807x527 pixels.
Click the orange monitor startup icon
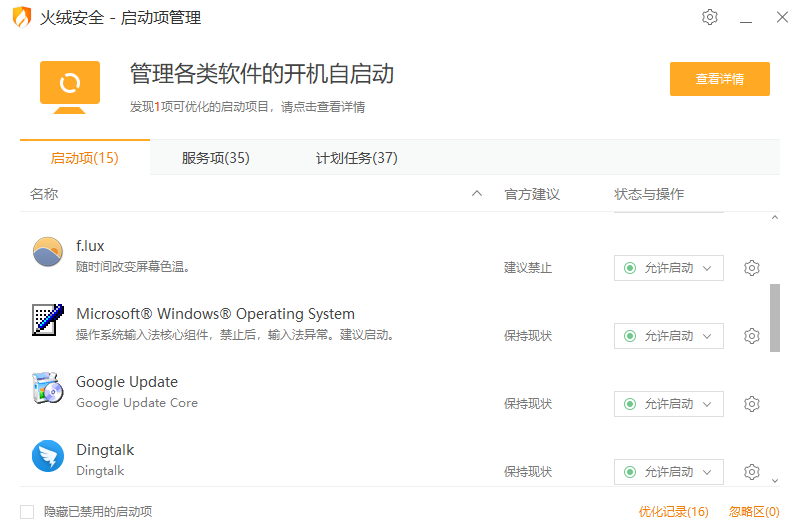pos(70,86)
